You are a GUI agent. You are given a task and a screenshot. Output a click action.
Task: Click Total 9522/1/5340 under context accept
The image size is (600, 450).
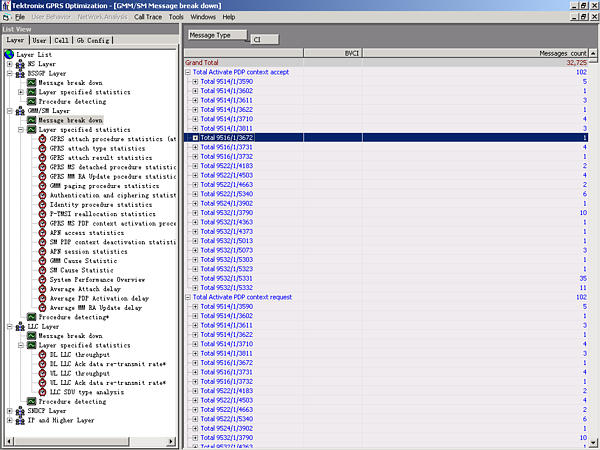point(227,194)
